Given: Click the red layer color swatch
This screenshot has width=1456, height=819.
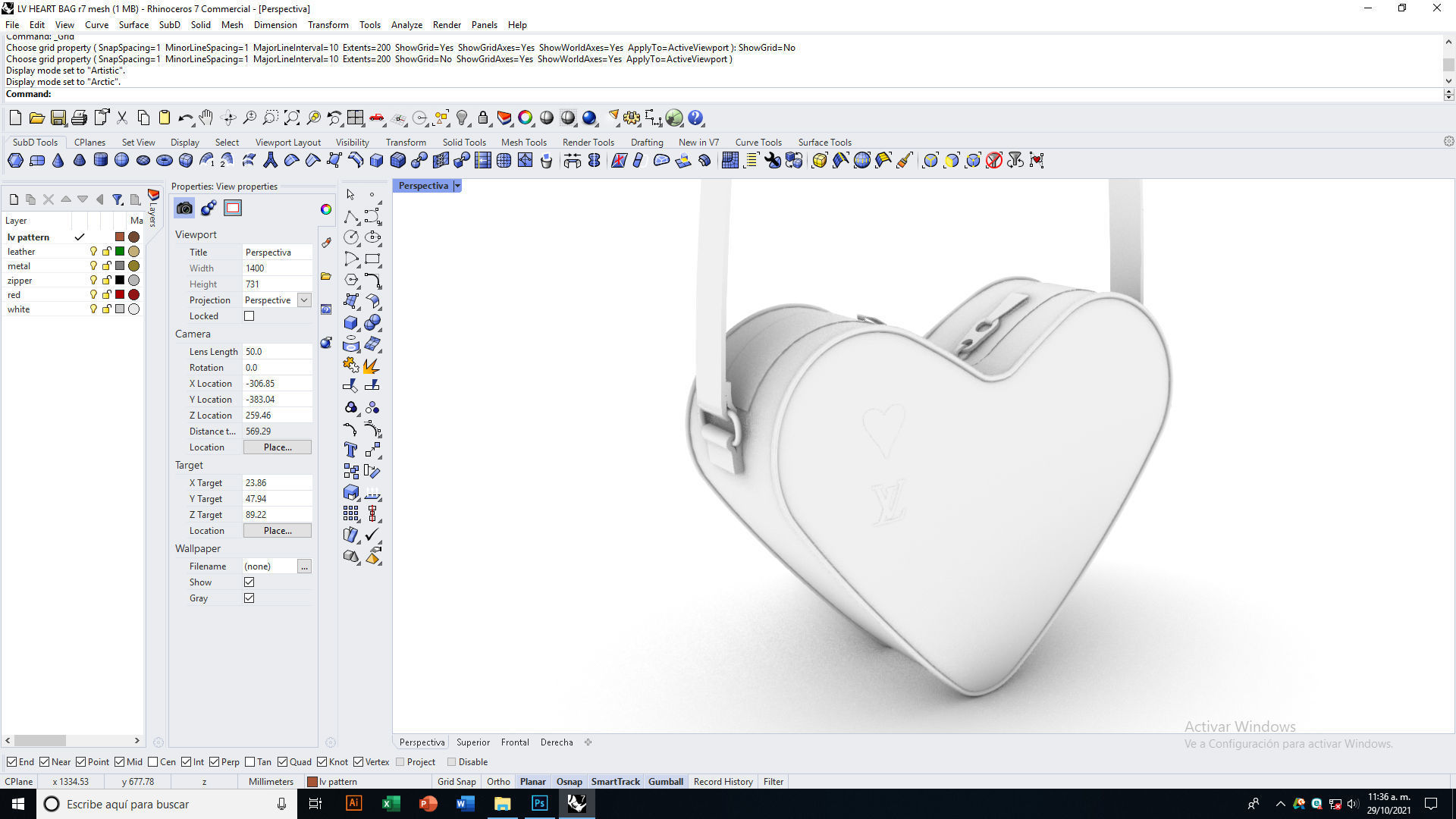Looking at the screenshot, I should pyautogui.click(x=120, y=295).
